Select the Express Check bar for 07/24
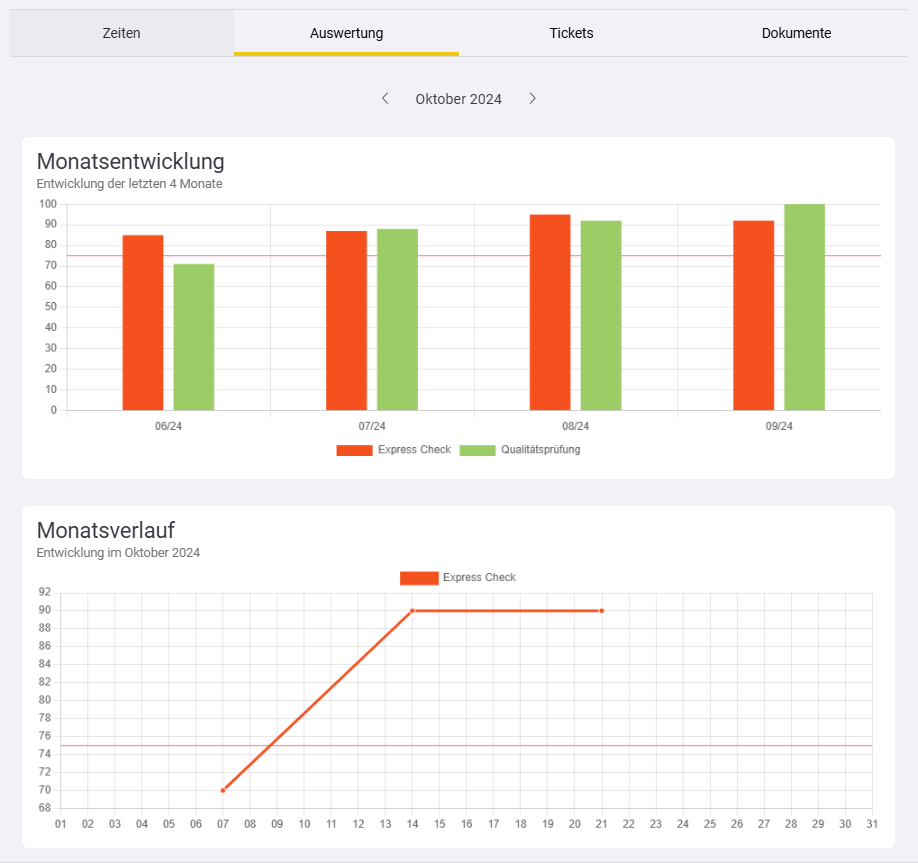 [x=346, y=320]
